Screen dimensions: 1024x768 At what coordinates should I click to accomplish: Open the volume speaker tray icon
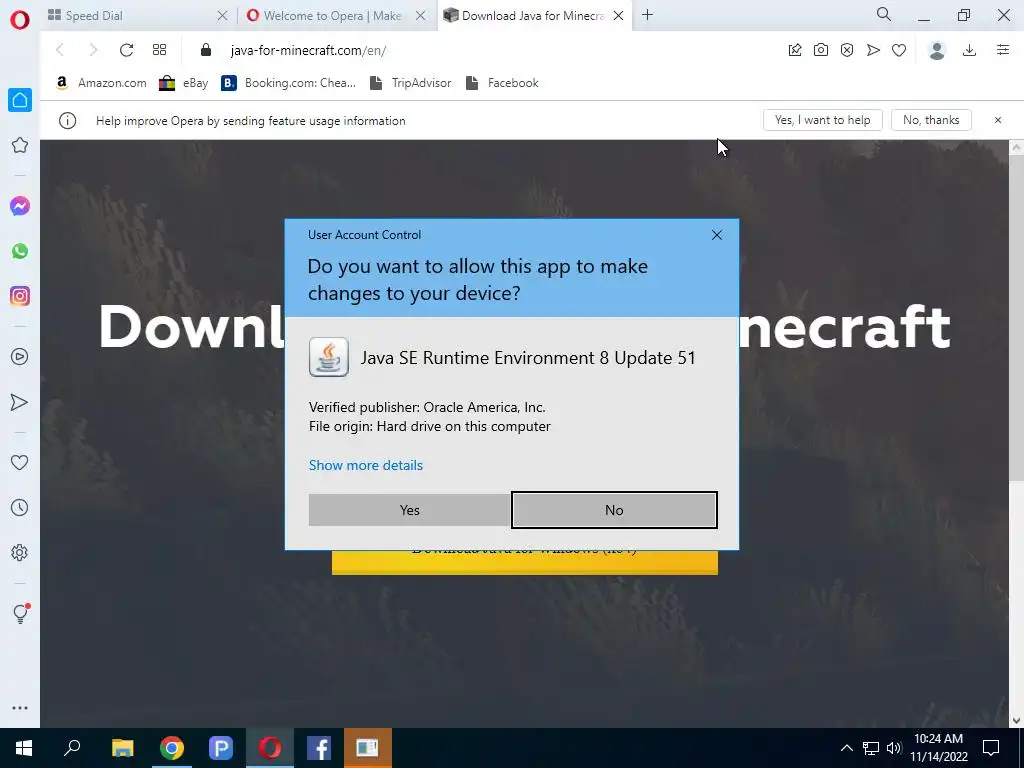coord(894,748)
